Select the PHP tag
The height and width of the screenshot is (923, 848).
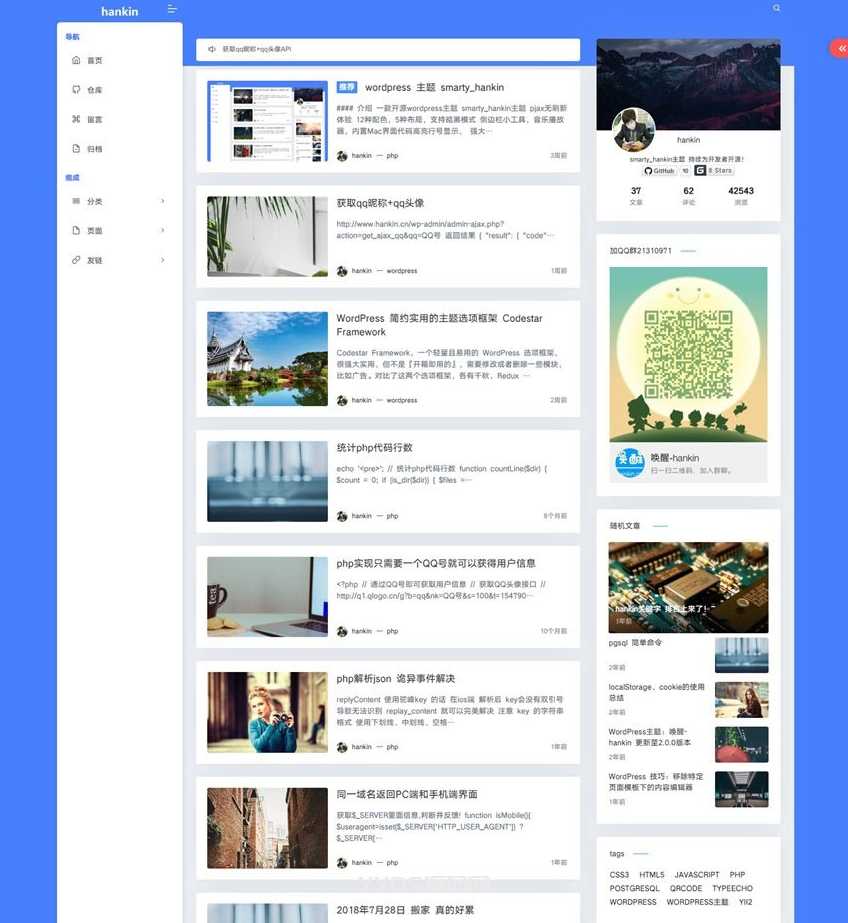pos(737,875)
